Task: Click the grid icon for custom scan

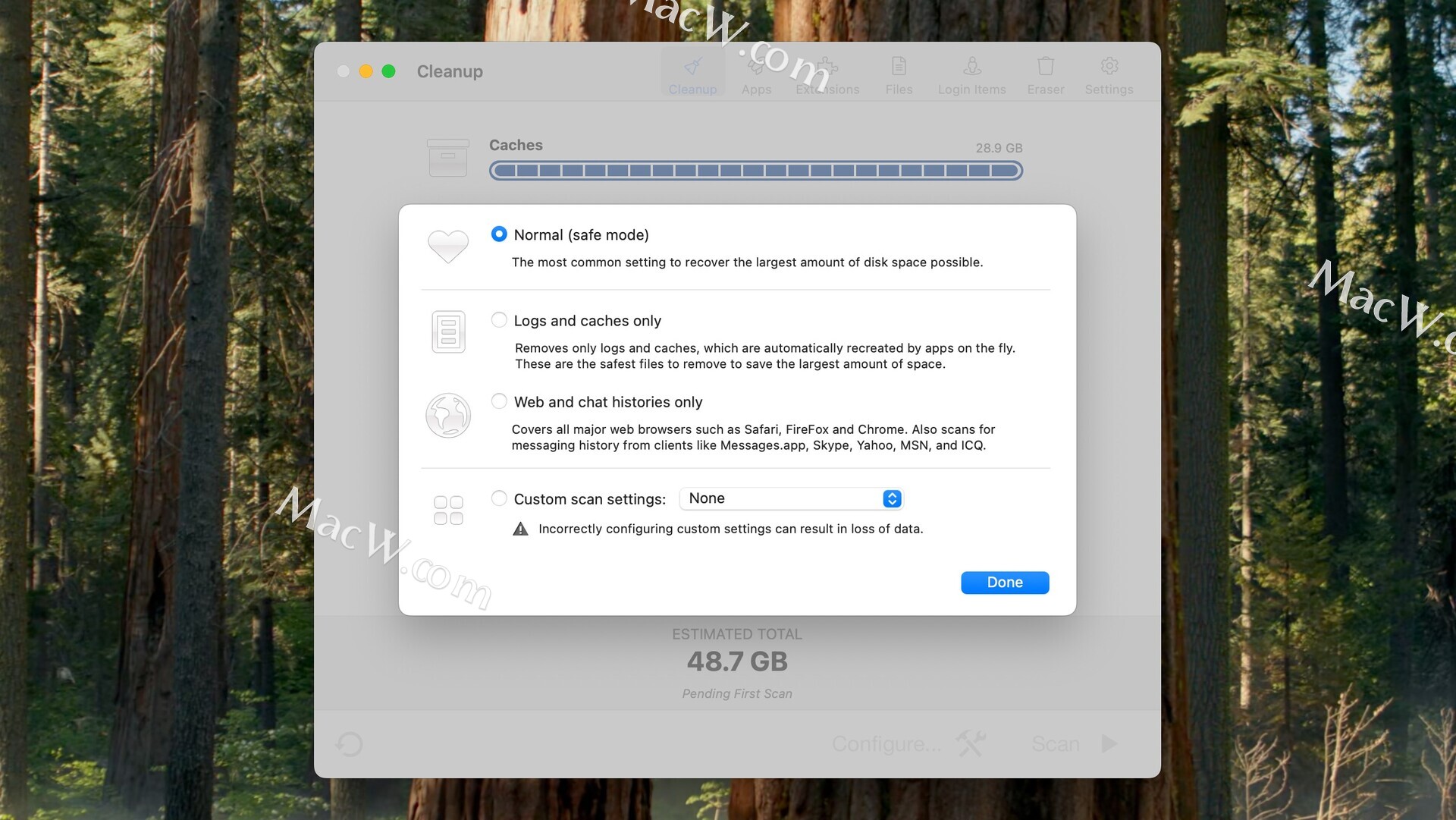Action: click(448, 511)
